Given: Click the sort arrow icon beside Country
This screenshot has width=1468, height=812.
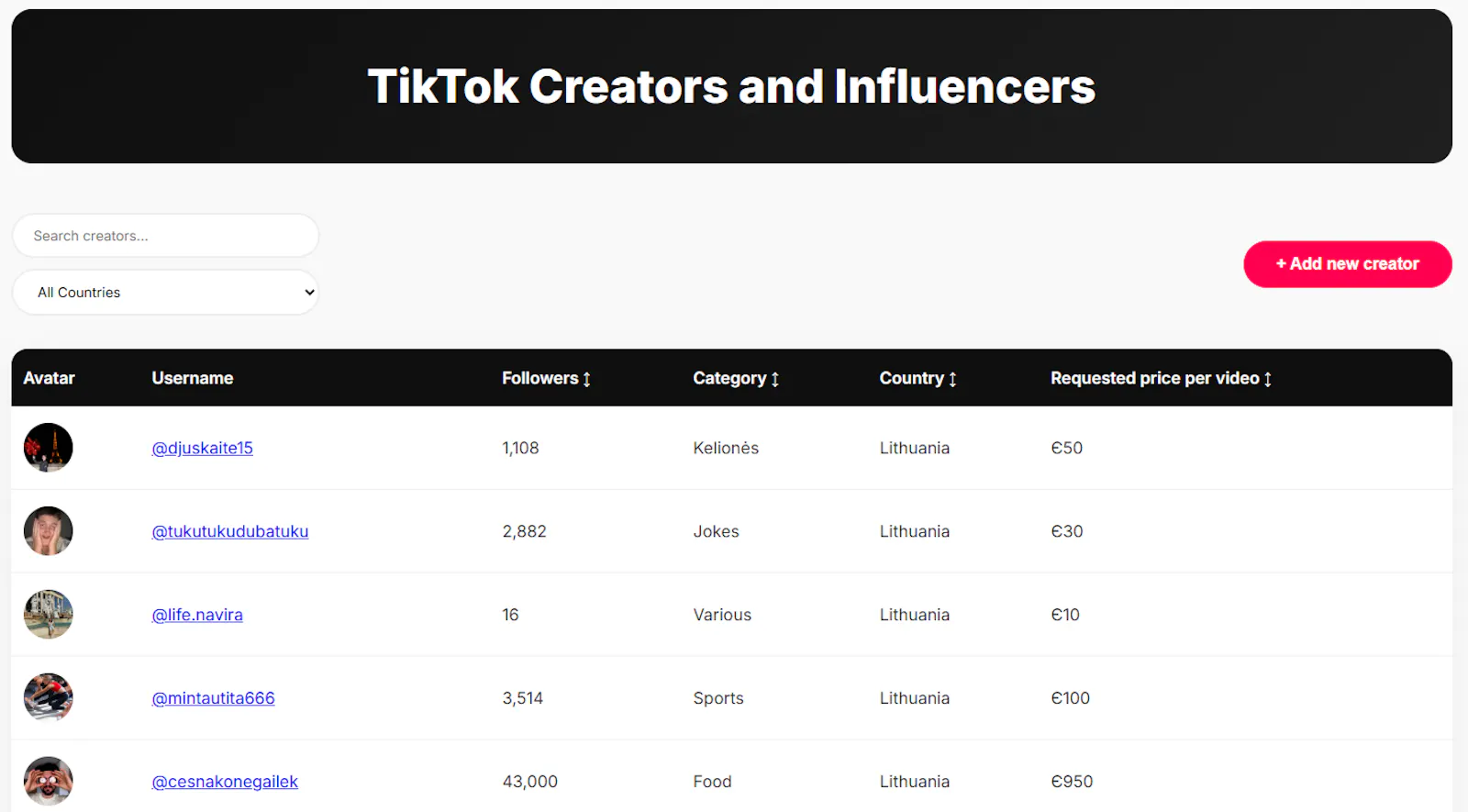Looking at the screenshot, I should (952, 379).
